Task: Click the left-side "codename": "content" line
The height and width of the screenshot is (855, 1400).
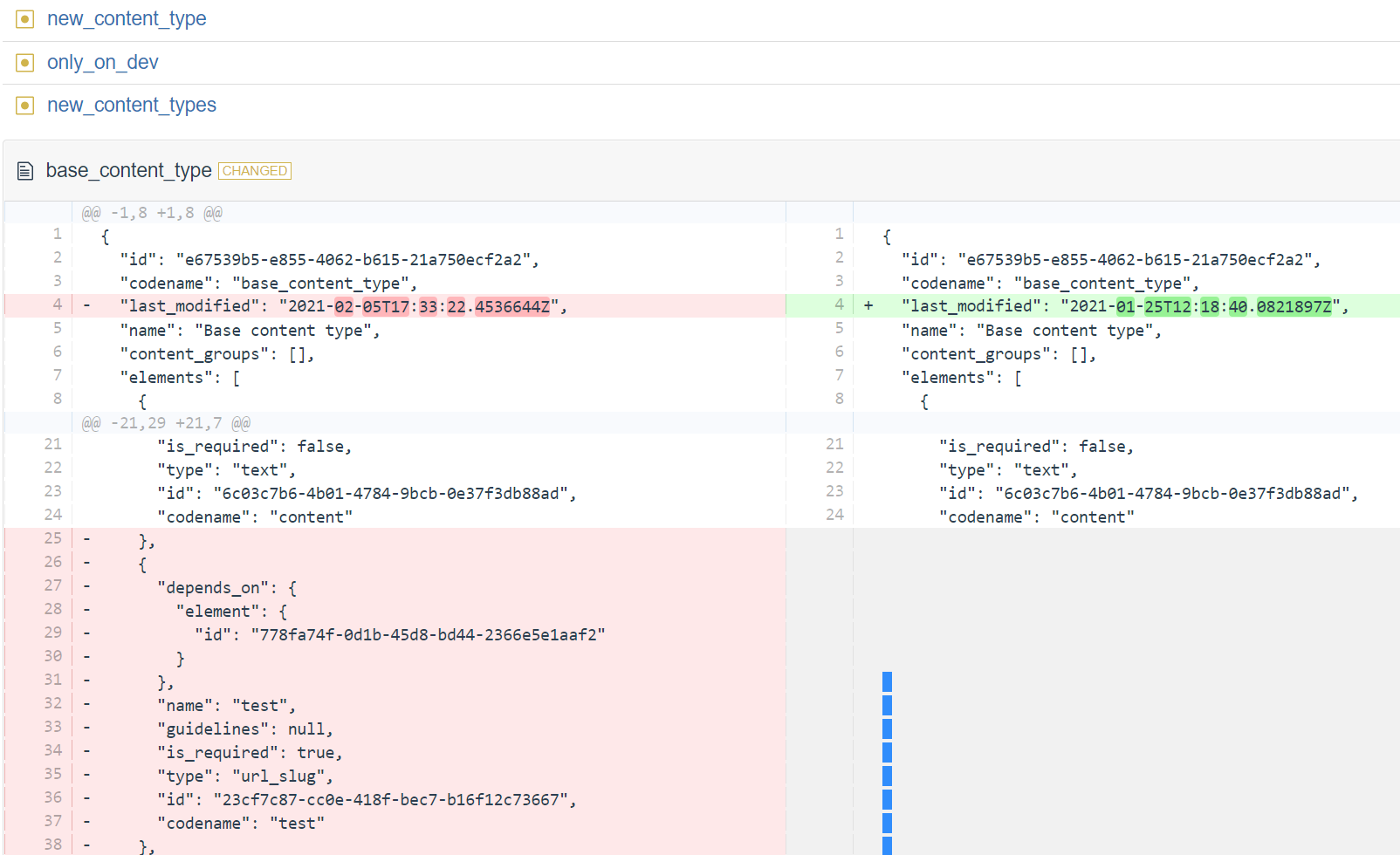Action: click(255, 517)
